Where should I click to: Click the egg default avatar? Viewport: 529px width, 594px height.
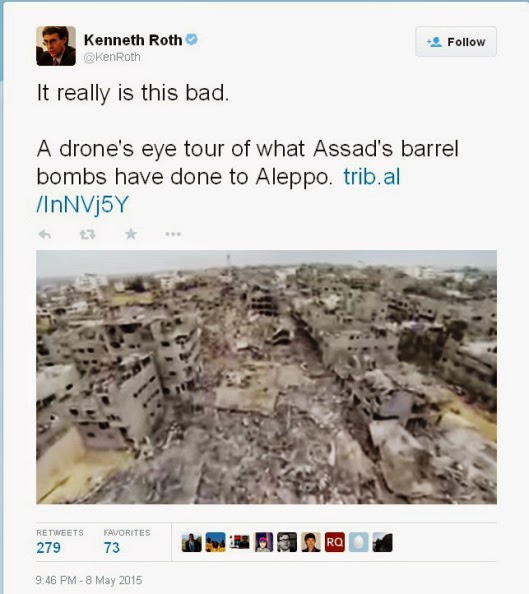coord(358,542)
